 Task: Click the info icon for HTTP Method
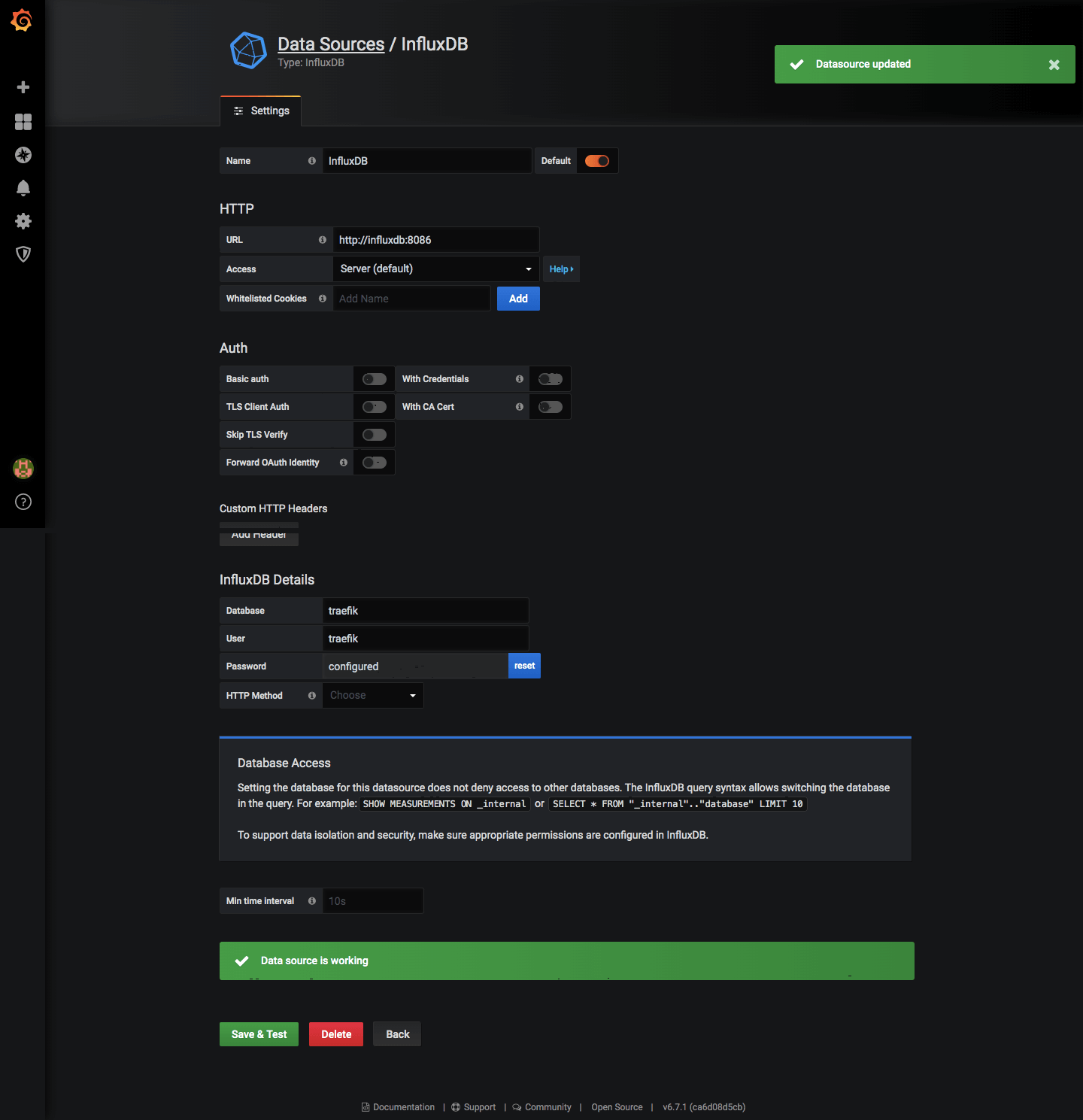(312, 696)
